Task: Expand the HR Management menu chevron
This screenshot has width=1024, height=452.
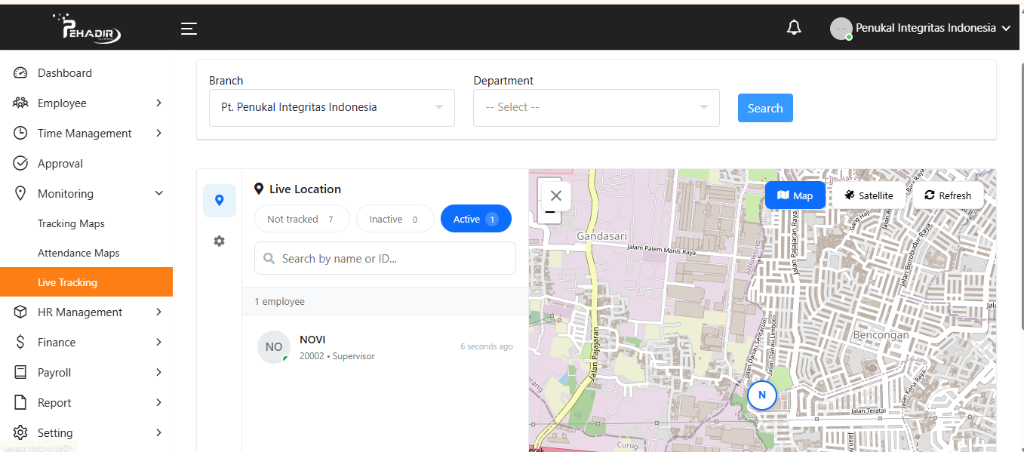Action: point(159,312)
